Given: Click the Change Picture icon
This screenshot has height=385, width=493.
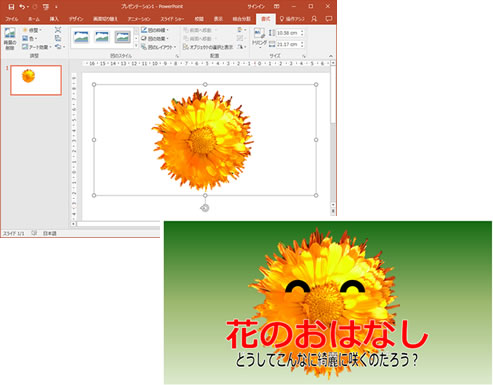Looking at the screenshot, I should pos(58,39).
